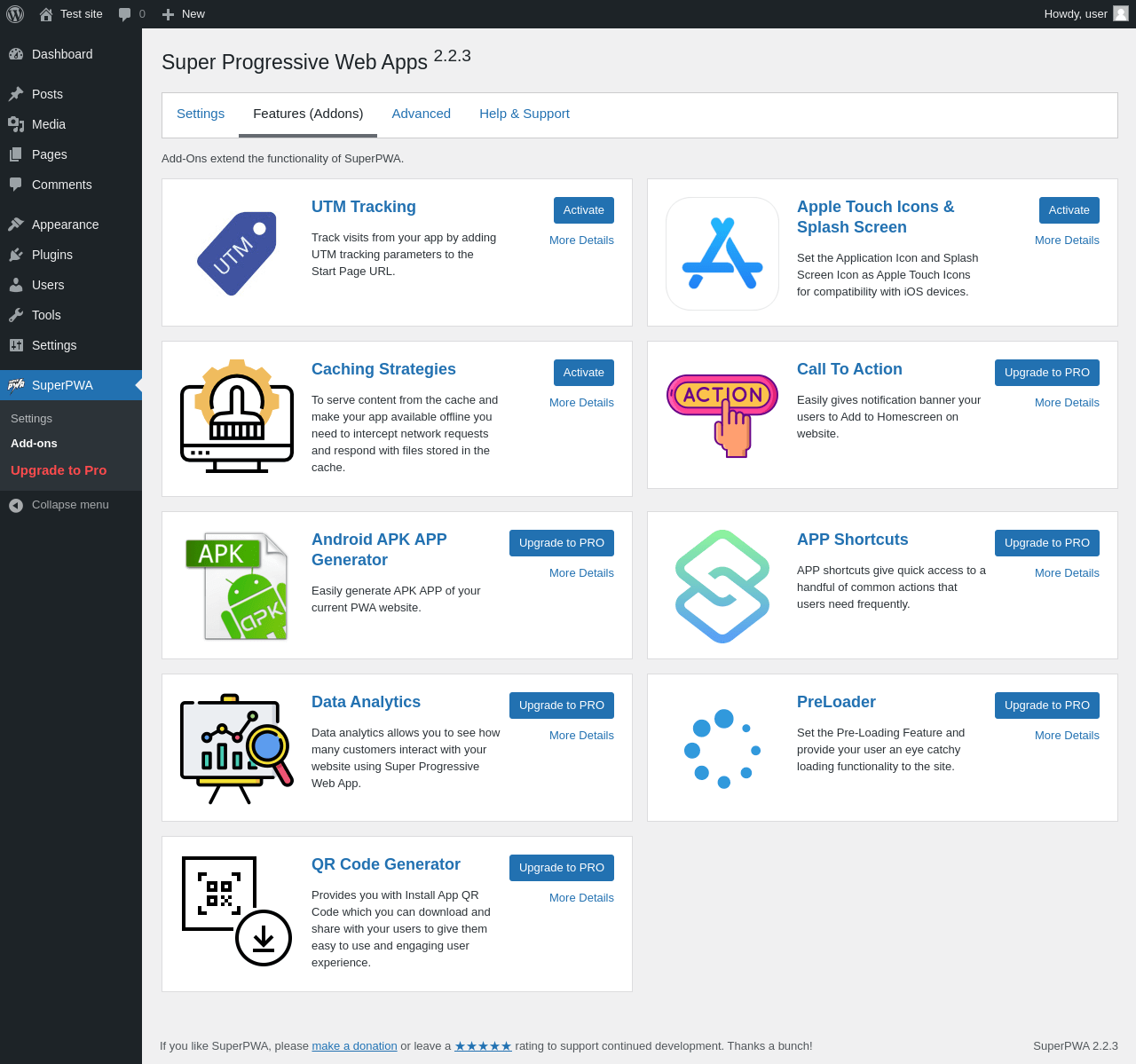Image resolution: width=1136 pixels, height=1064 pixels.
Task: Click the Dashboard gauge icon
Action: pos(16,54)
